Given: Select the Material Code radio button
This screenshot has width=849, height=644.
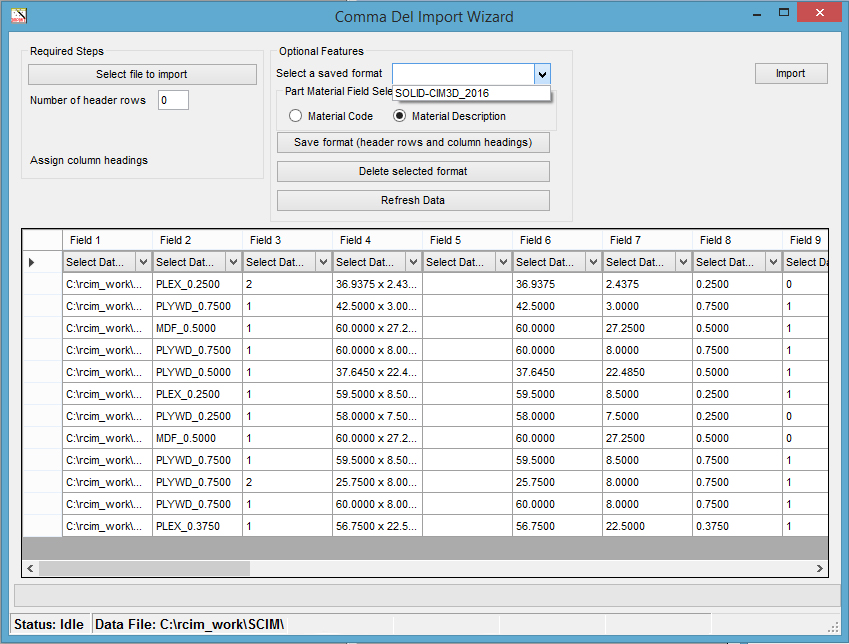Looking at the screenshot, I should pos(296,116).
